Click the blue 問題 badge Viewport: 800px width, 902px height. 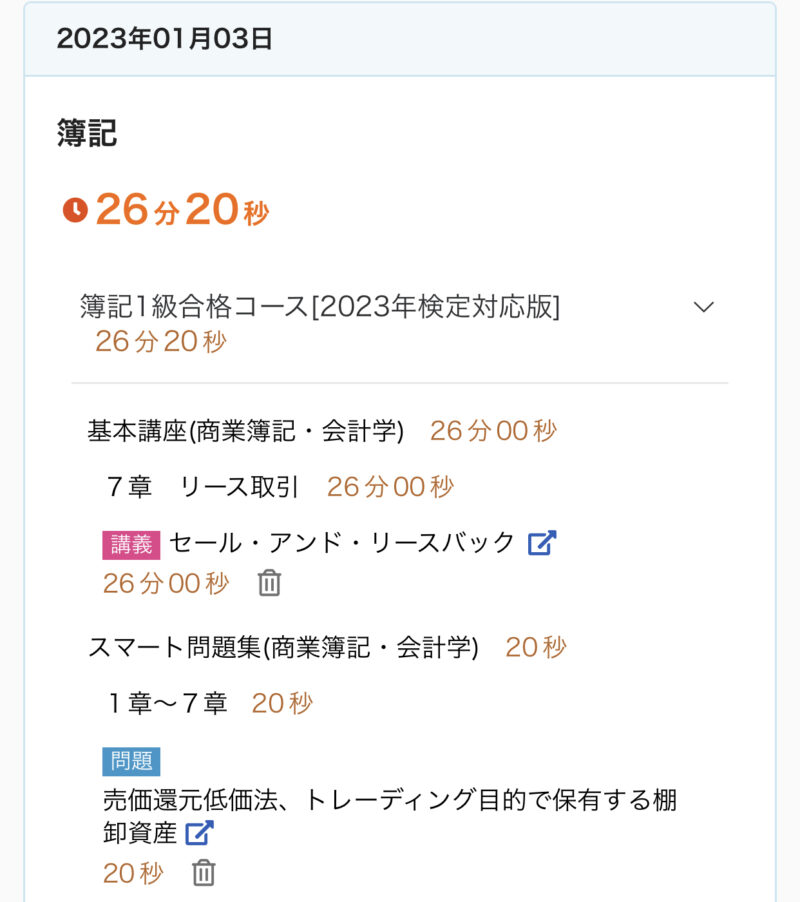pos(131,761)
